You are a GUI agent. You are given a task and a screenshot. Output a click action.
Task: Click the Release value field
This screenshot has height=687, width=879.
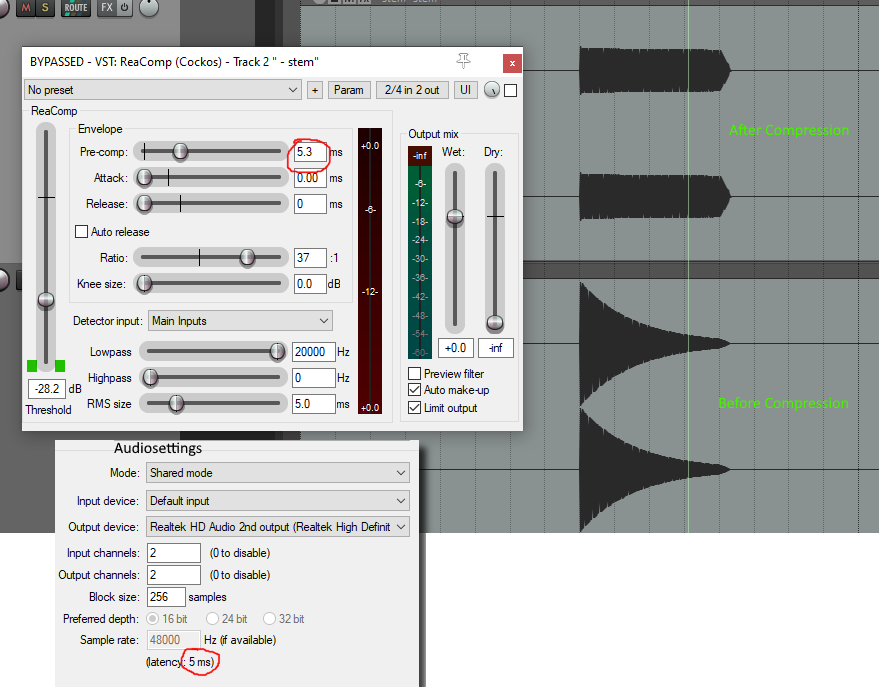click(311, 204)
